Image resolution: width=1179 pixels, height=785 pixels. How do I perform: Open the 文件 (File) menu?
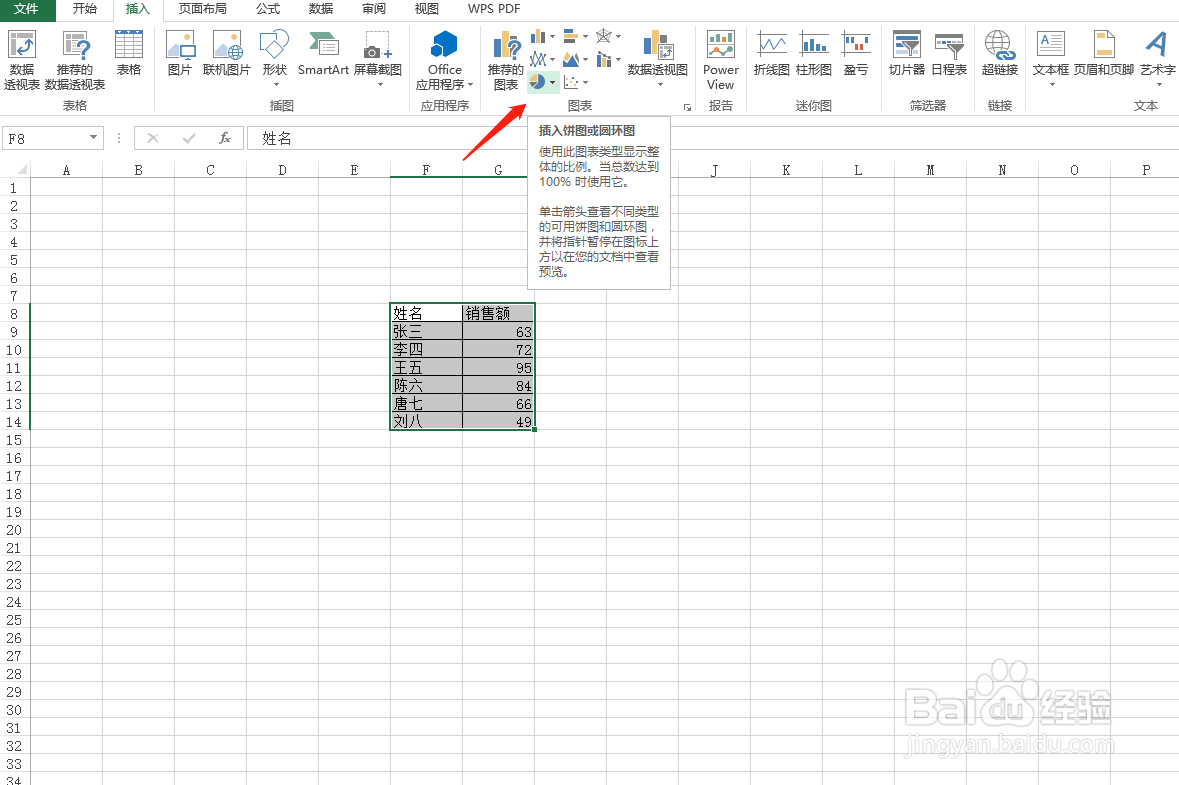tap(26, 9)
